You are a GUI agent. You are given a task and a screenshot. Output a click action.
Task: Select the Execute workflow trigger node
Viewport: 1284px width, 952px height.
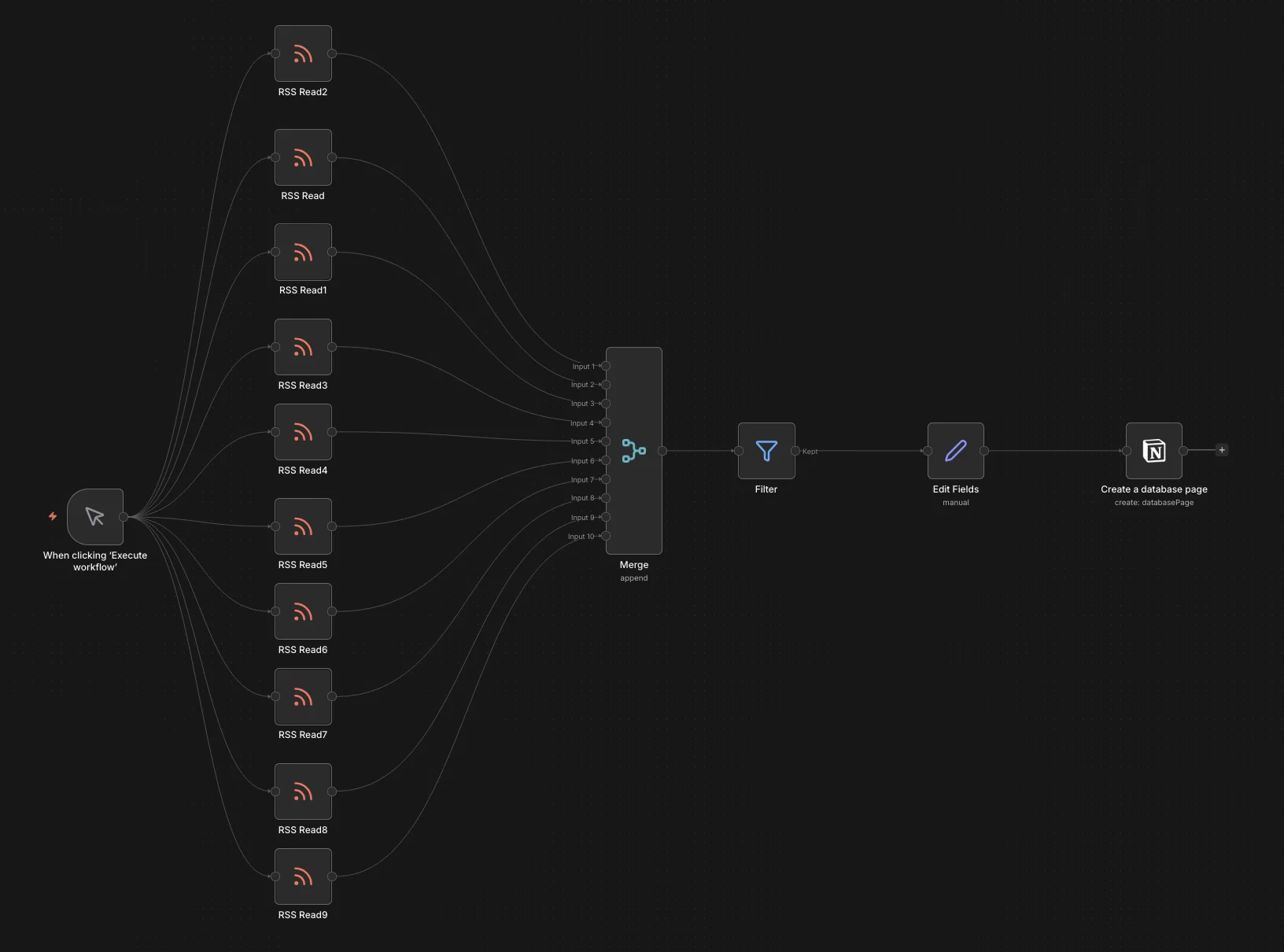tap(94, 517)
